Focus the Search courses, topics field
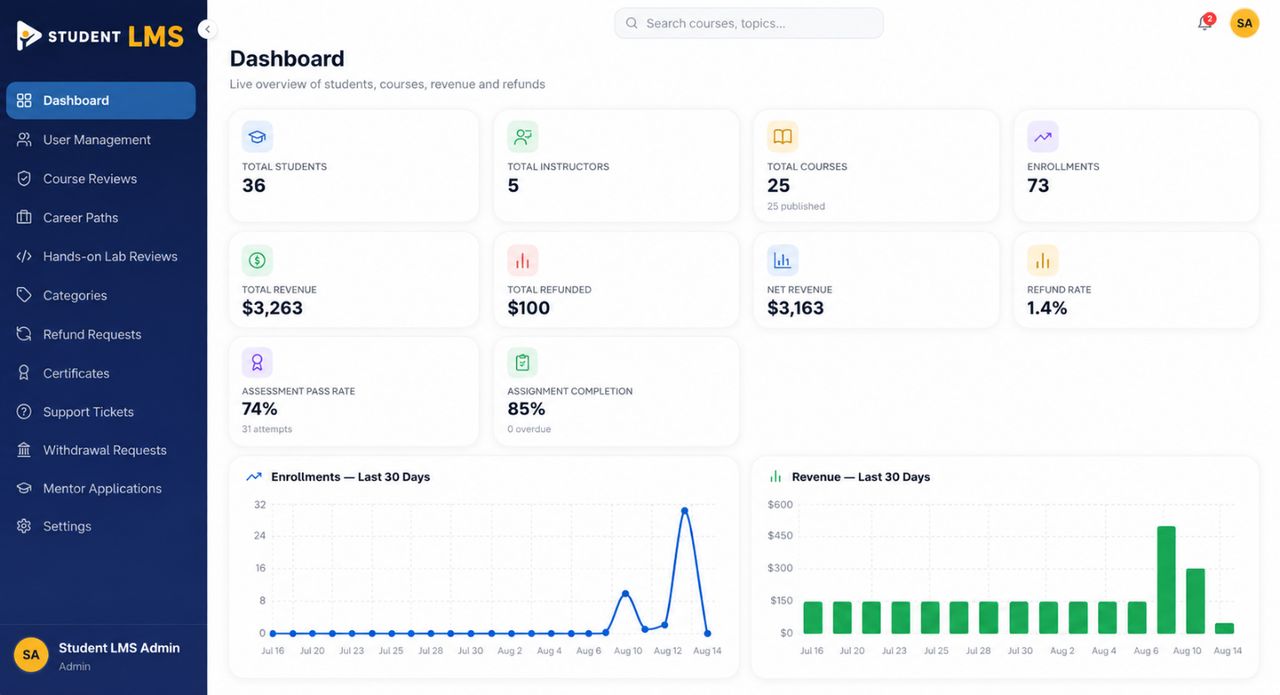Image resolution: width=1280 pixels, height=695 pixels. click(x=749, y=23)
